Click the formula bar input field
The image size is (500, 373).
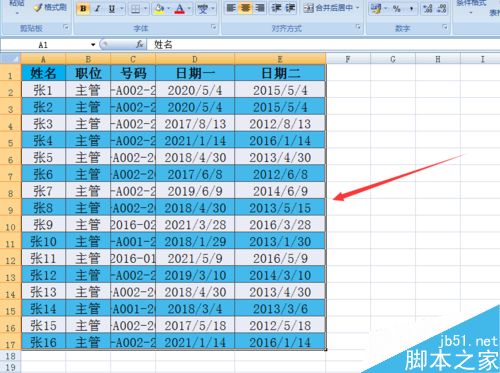pos(323,45)
